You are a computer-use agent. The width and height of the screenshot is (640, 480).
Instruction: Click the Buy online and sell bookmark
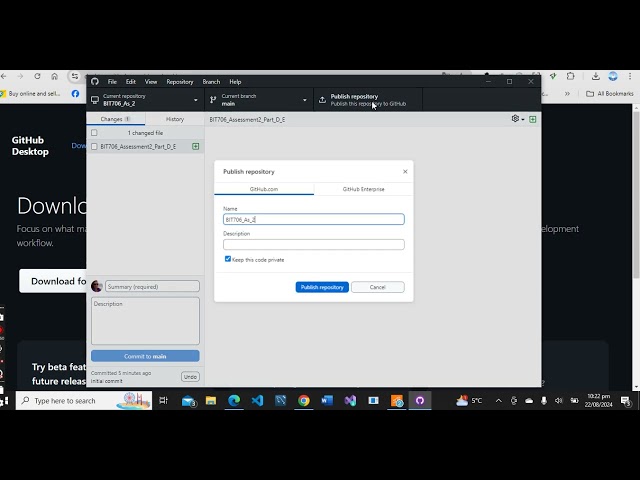coord(30,93)
